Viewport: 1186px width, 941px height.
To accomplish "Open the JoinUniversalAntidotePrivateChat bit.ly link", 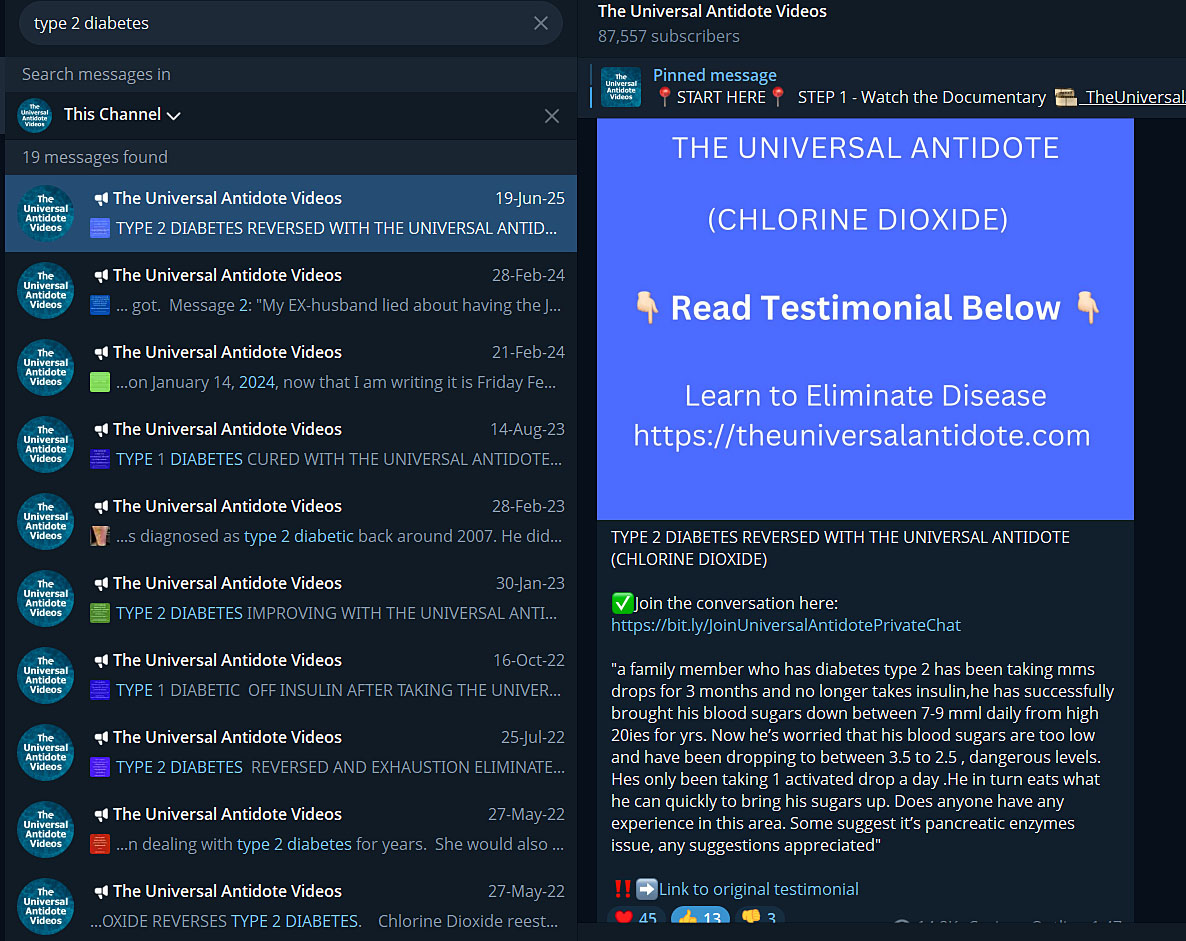I will pos(785,625).
